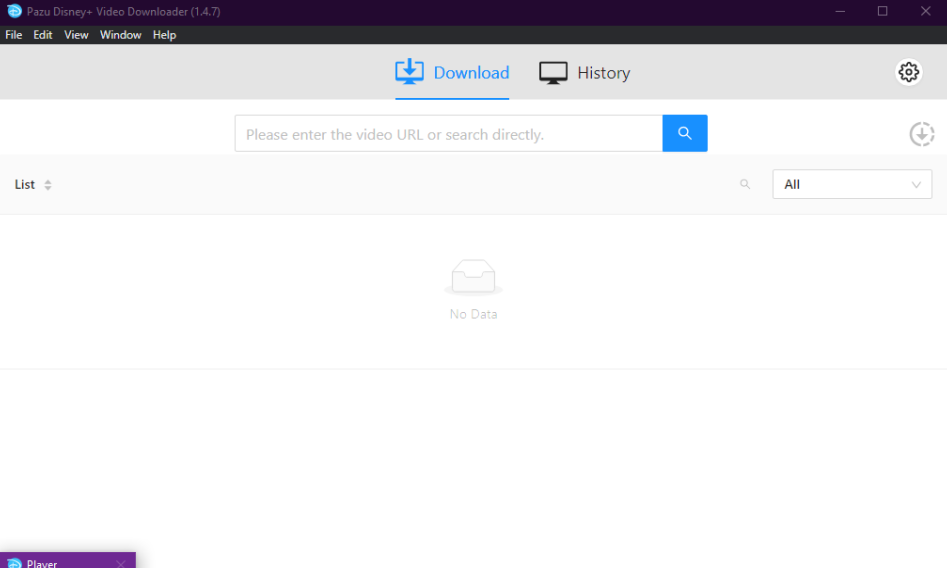Click the small list filter search icon
The image size is (947, 568).
pyautogui.click(x=745, y=184)
